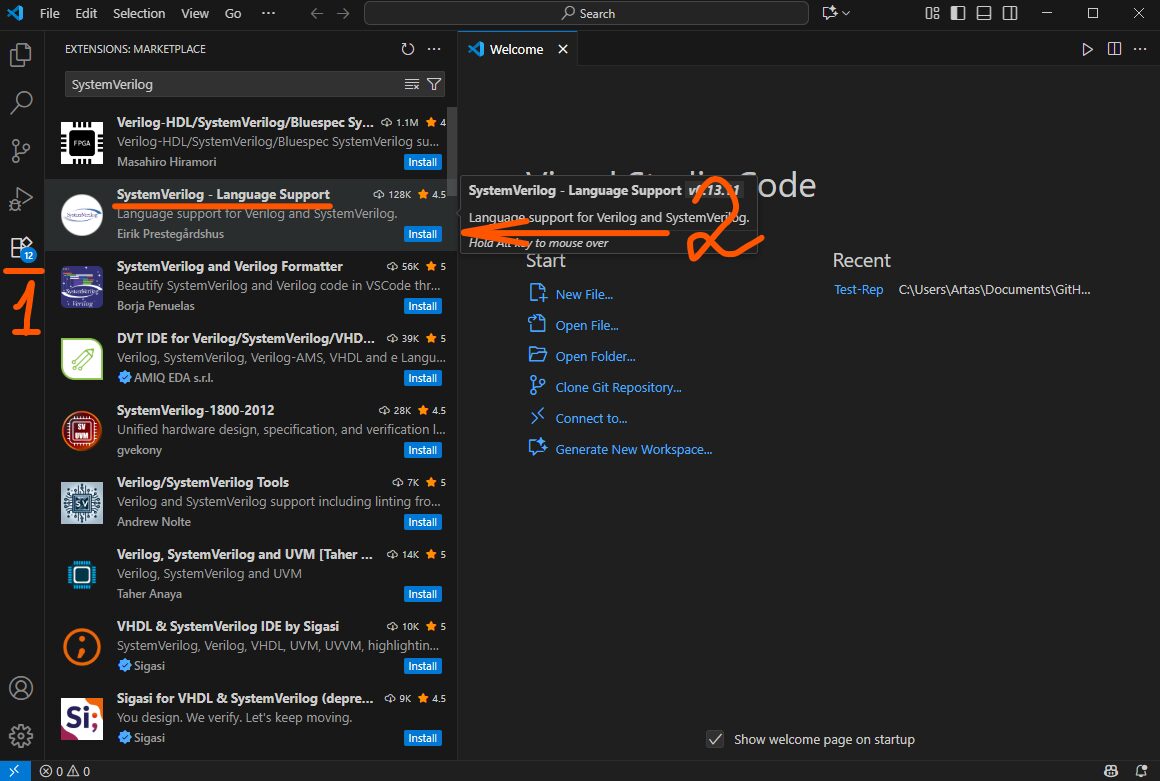Click Open File link
1160x781 pixels.
(587, 325)
